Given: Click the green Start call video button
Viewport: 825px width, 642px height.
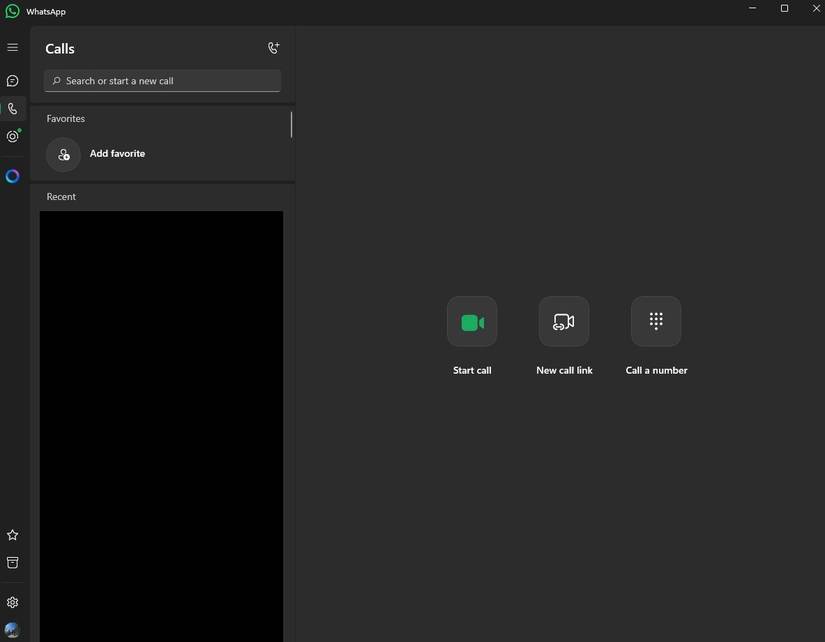Looking at the screenshot, I should (472, 322).
